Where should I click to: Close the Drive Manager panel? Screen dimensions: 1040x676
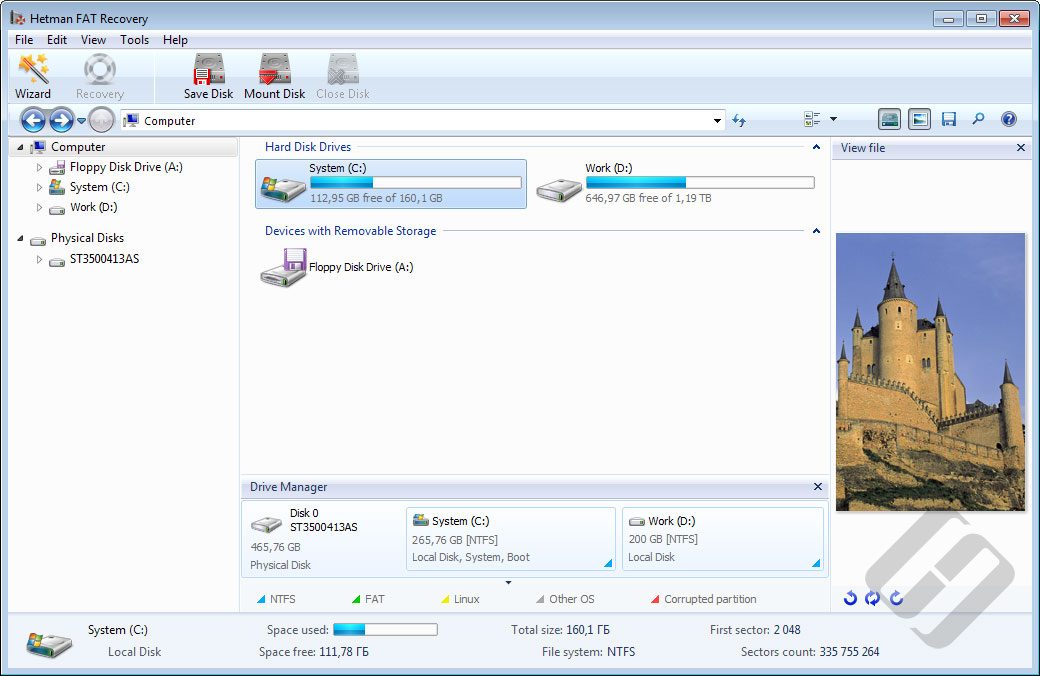817,487
